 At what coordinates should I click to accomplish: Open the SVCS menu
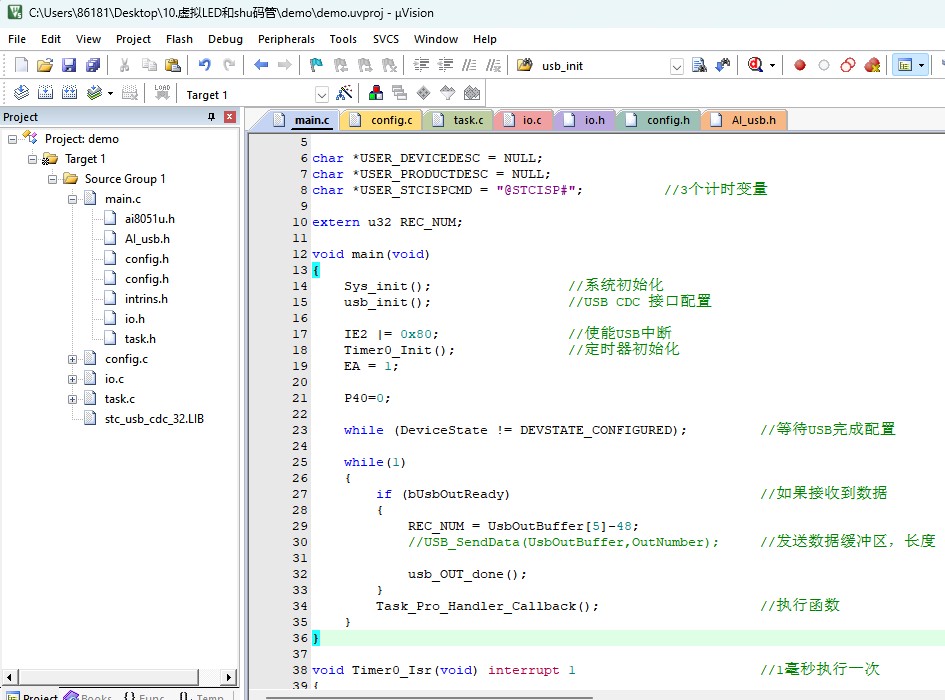(386, 39)
